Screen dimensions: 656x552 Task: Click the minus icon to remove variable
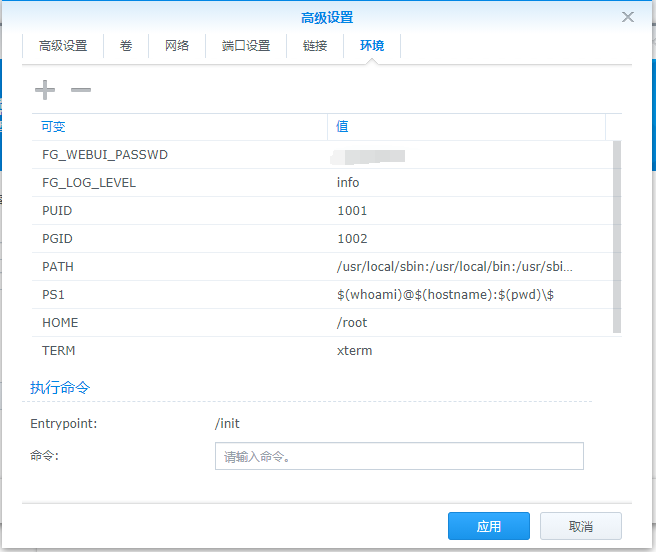tap(81, 90)
